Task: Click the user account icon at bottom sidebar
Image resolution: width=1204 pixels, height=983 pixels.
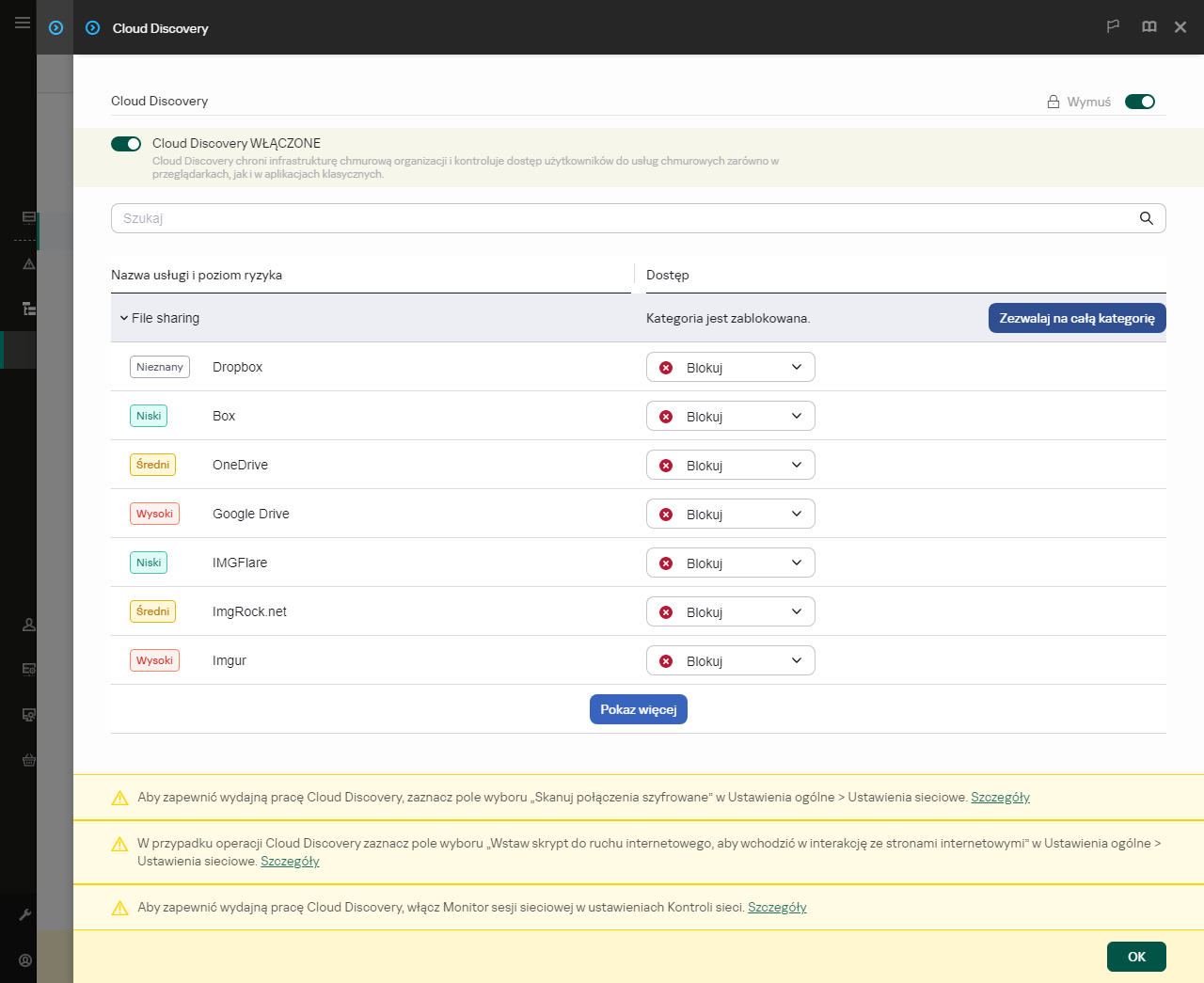Action: 25,960
